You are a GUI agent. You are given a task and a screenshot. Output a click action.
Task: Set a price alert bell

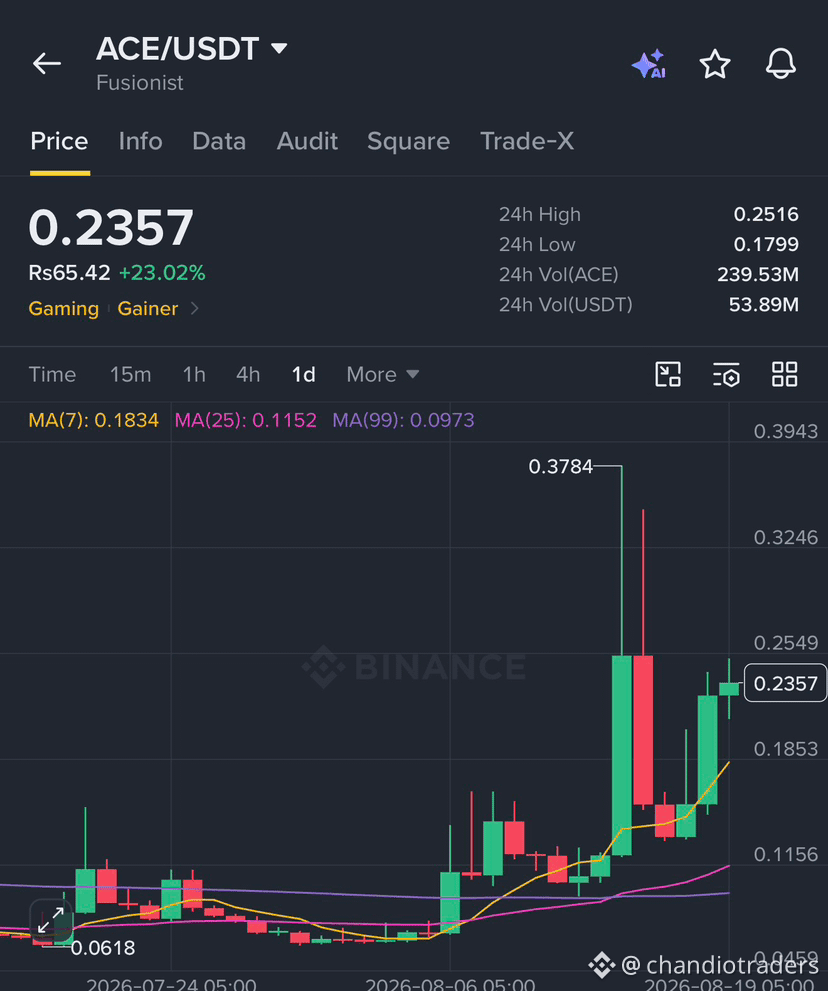click(781, 64)
